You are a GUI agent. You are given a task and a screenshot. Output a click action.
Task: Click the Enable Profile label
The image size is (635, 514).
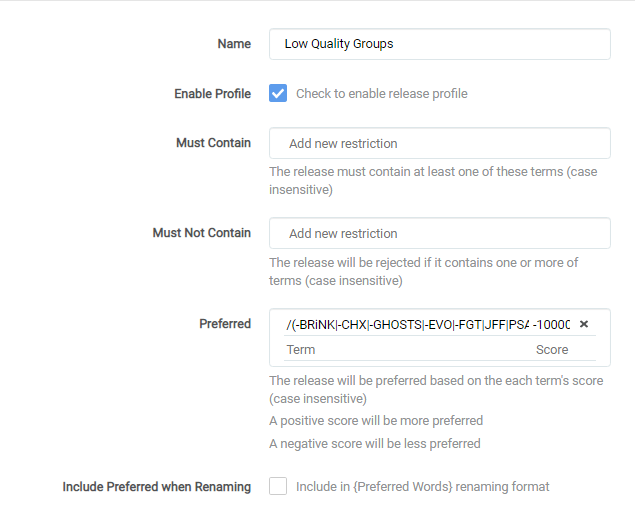coord(213,94)
